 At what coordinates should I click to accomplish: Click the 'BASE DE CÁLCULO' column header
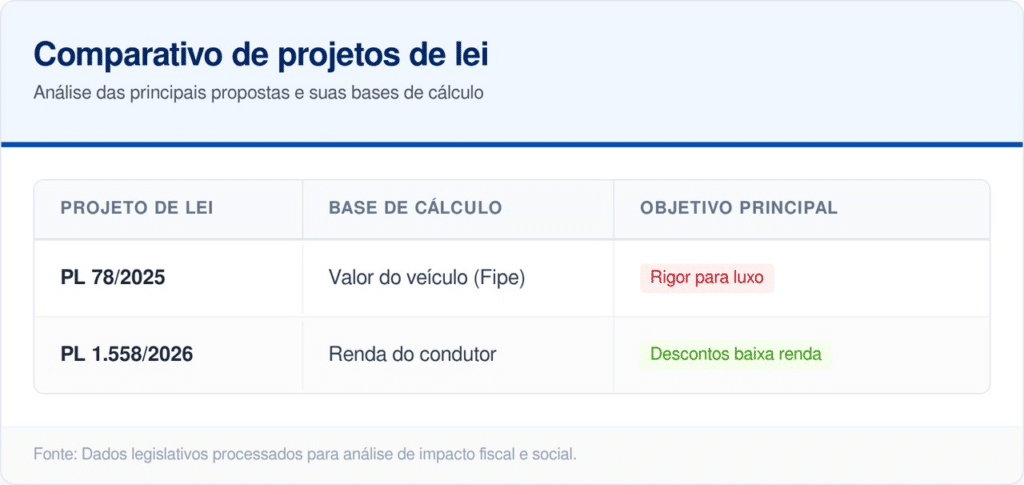tap(415, 208)
